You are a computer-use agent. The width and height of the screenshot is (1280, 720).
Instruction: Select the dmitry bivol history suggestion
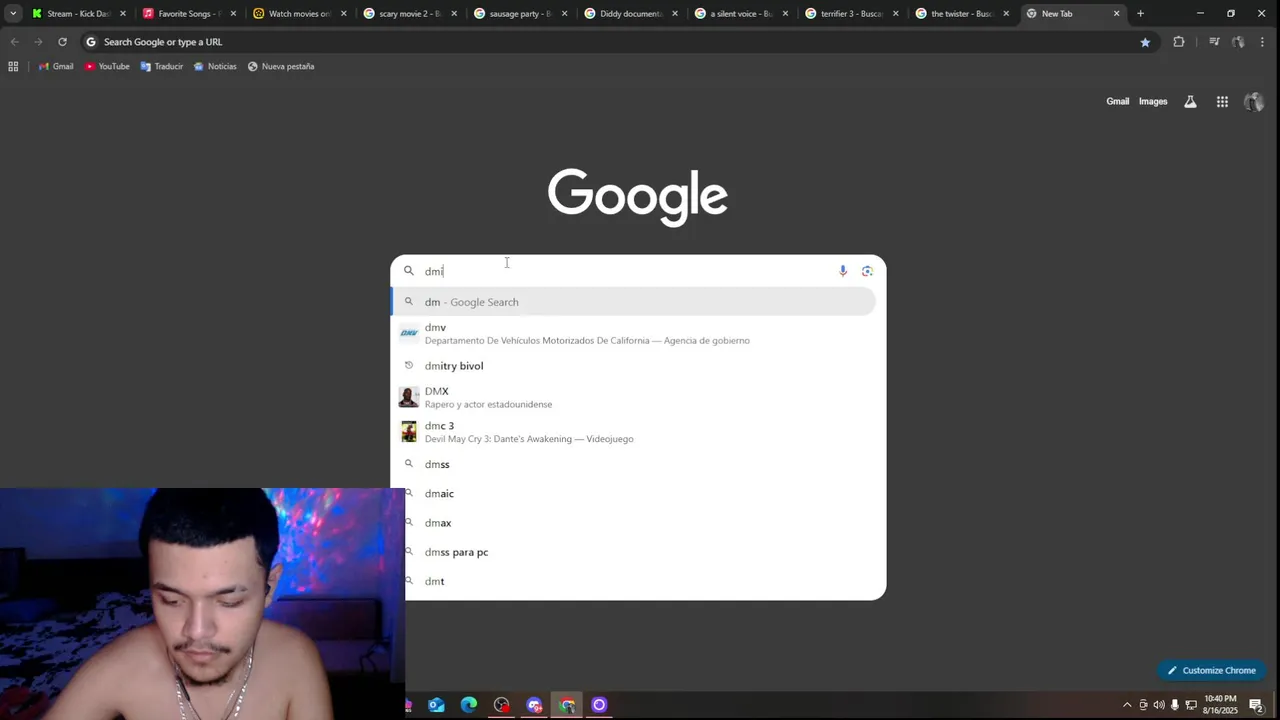(633, 366)
